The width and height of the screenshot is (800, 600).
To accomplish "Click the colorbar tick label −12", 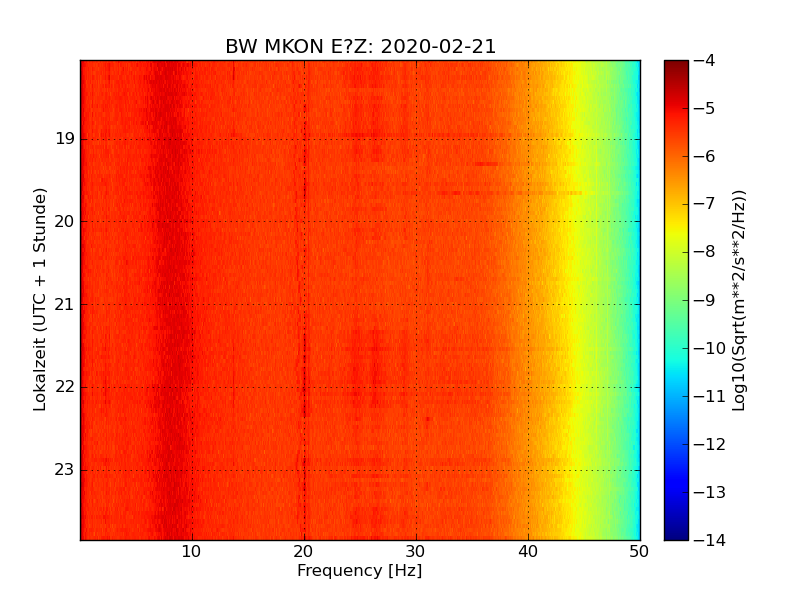I will tap(710, 444).
